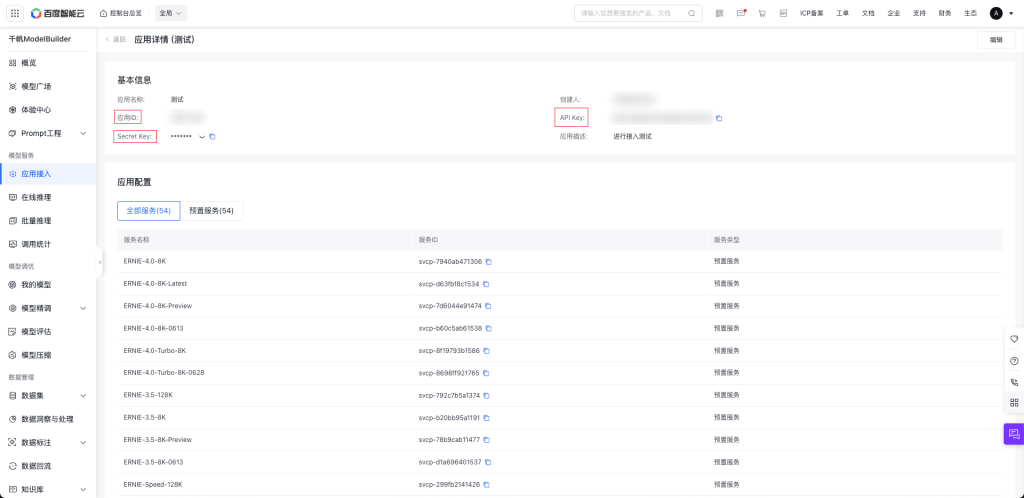The width and height of the screenshot is (1024, 498).
Task: Select 在线推理 in the sidebar
Action: point(36,197)
